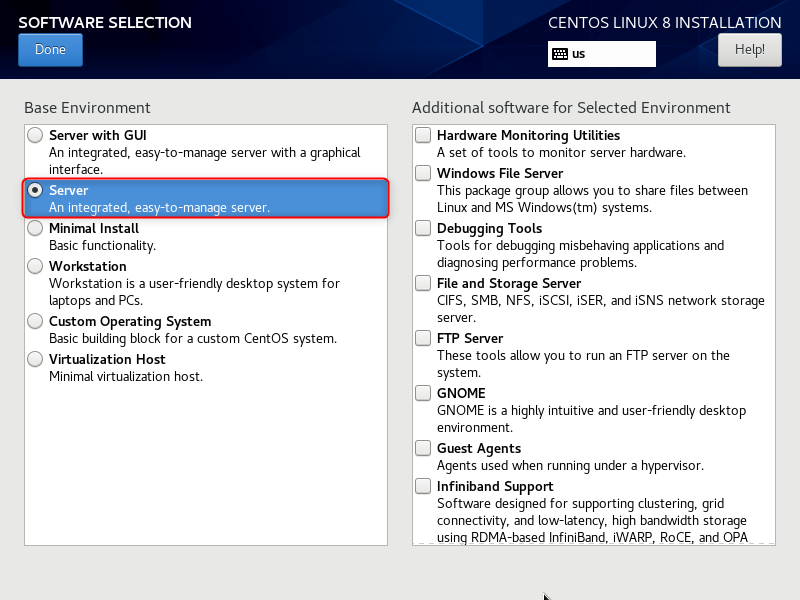The image size is (800, 600).
Task: Open the us keyboard layout indicator
Action: 602,54
